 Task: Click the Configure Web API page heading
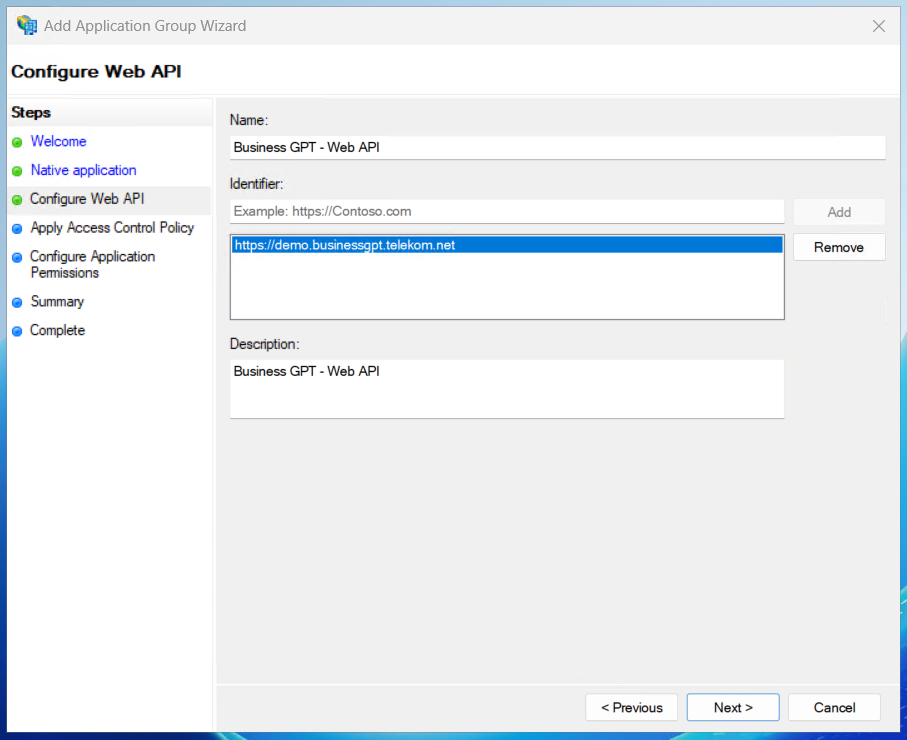96,71
